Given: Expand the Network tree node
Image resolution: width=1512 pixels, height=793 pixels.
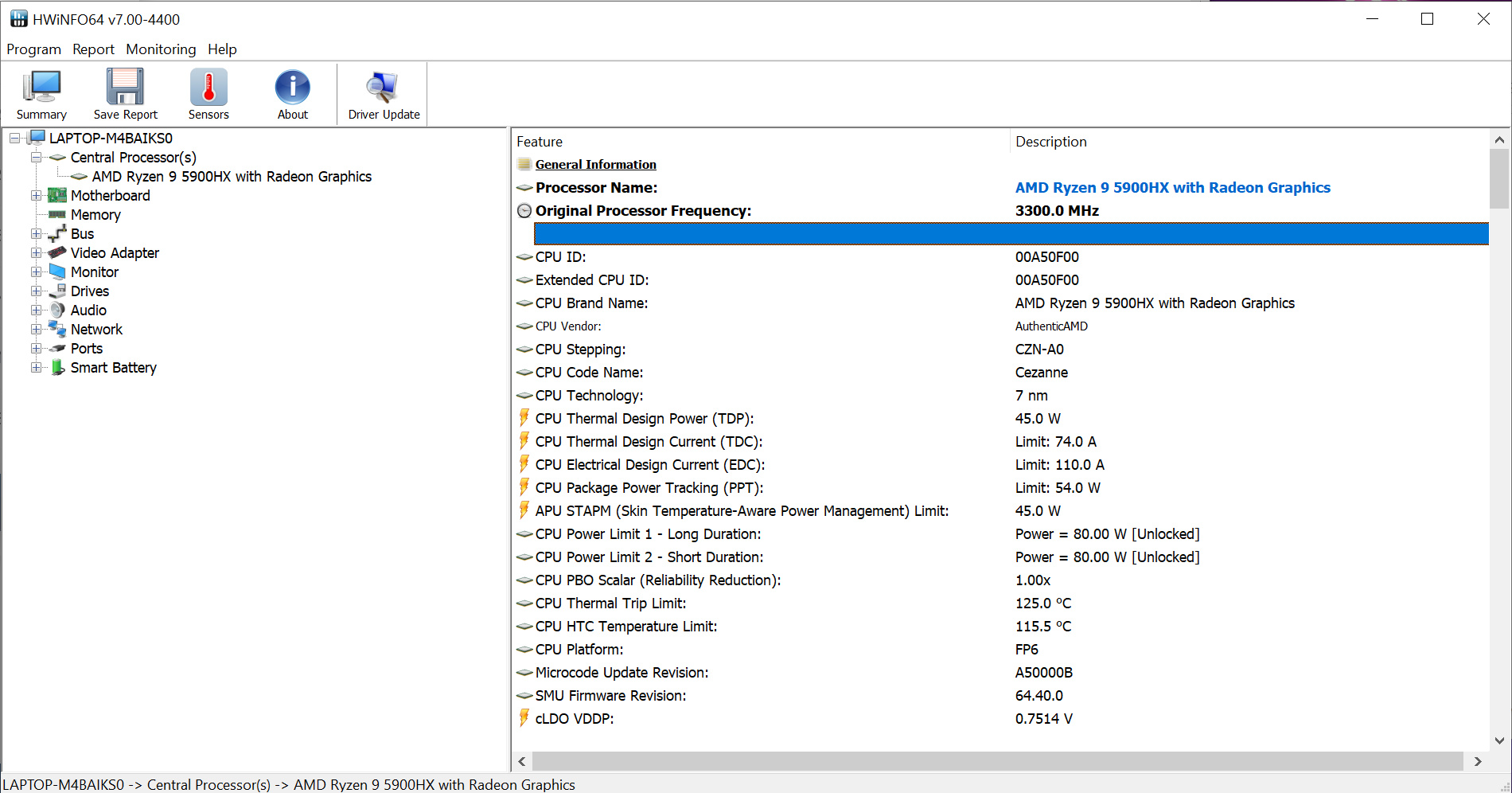Looking at the screenshot, I should 36,329.
